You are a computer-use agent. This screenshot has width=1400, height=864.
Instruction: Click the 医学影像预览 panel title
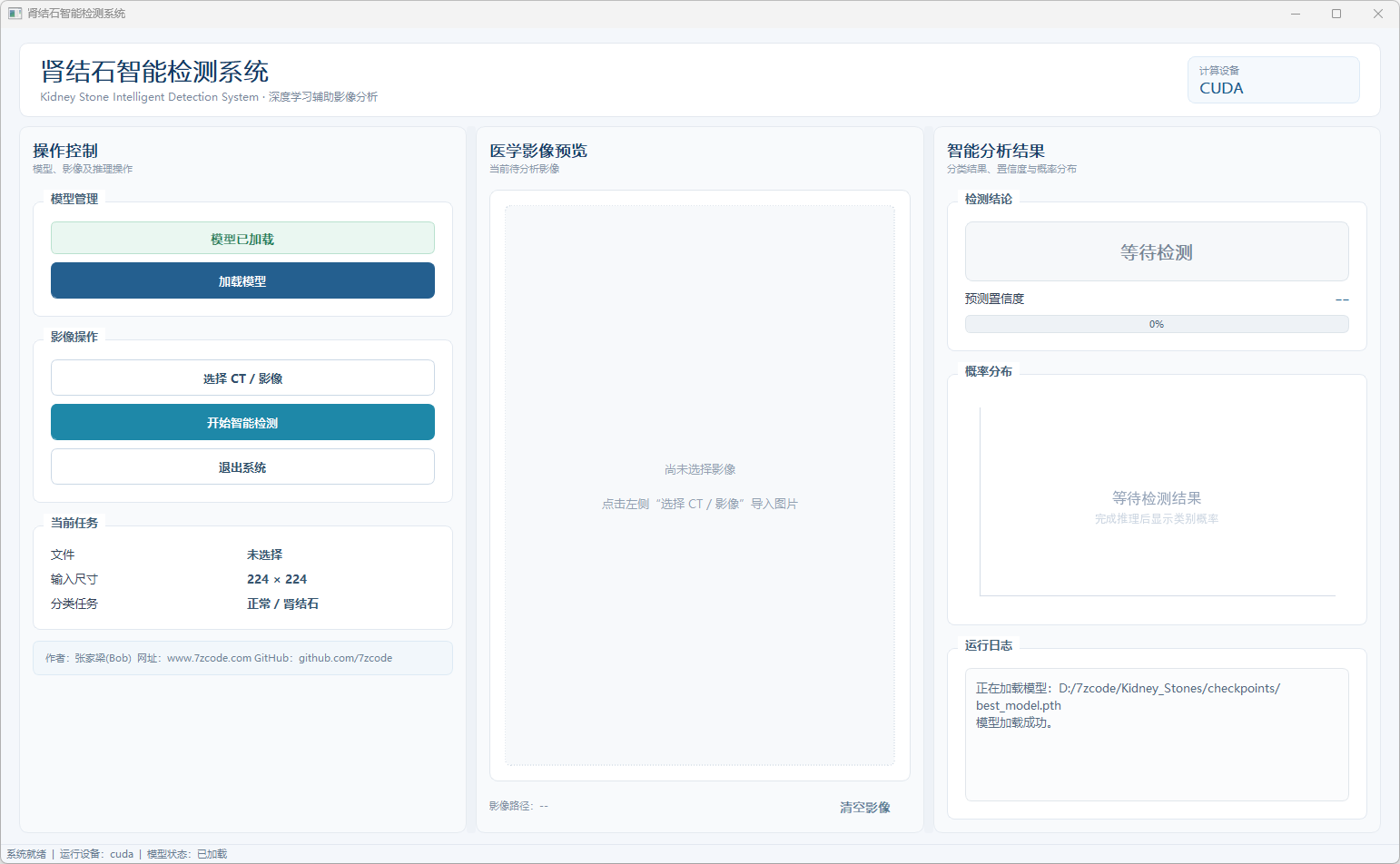pyautogui.click(x=538, y=151)
